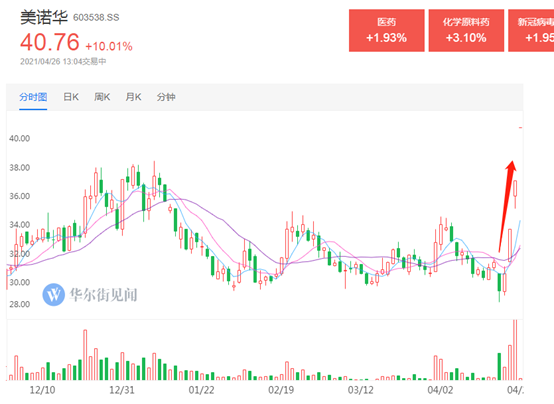
Task: Click the 34.00 price axis label
Action: pyautogui.click(x=19, y=224)
